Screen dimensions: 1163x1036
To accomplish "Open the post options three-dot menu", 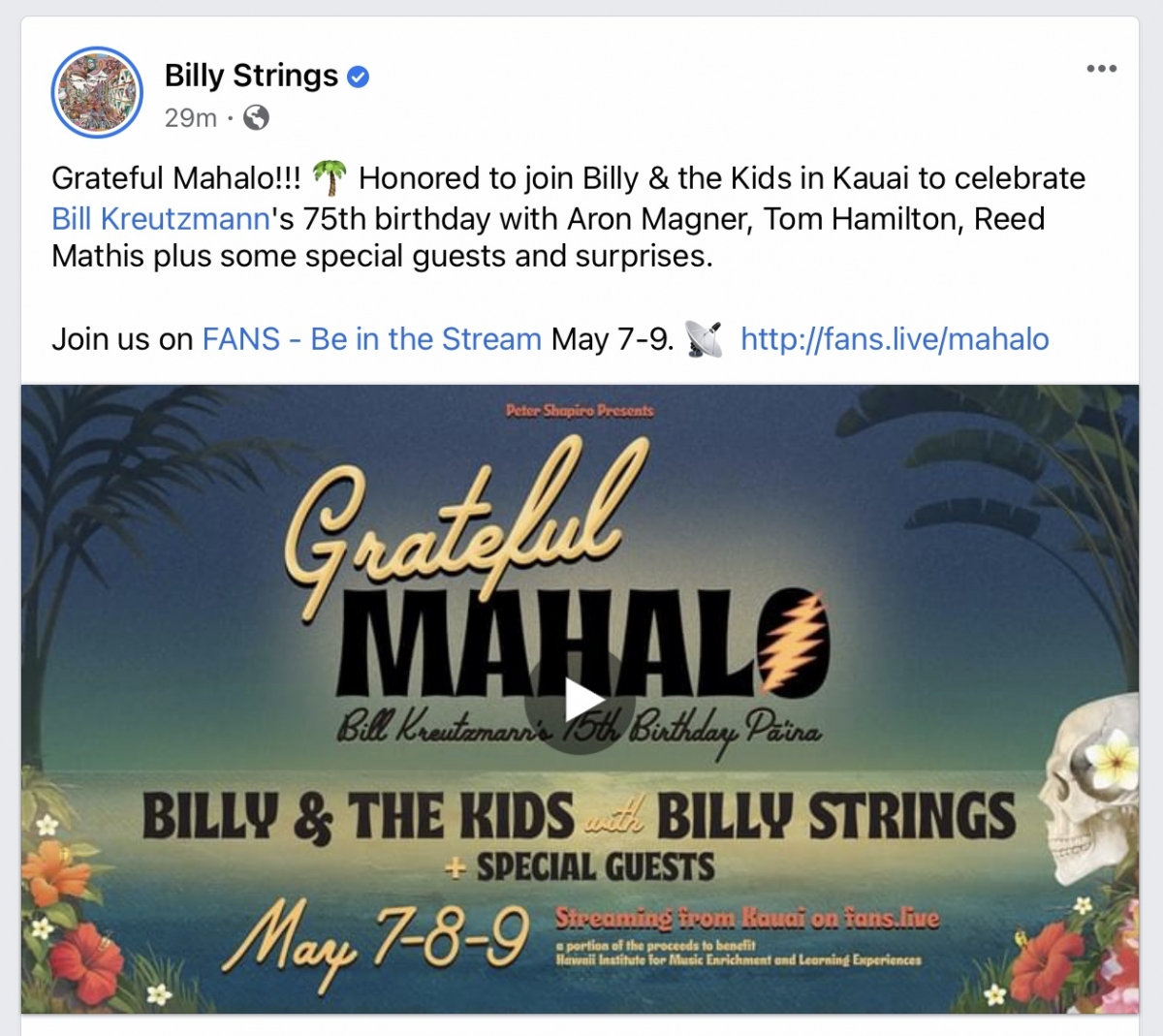I will point(1101,69).
